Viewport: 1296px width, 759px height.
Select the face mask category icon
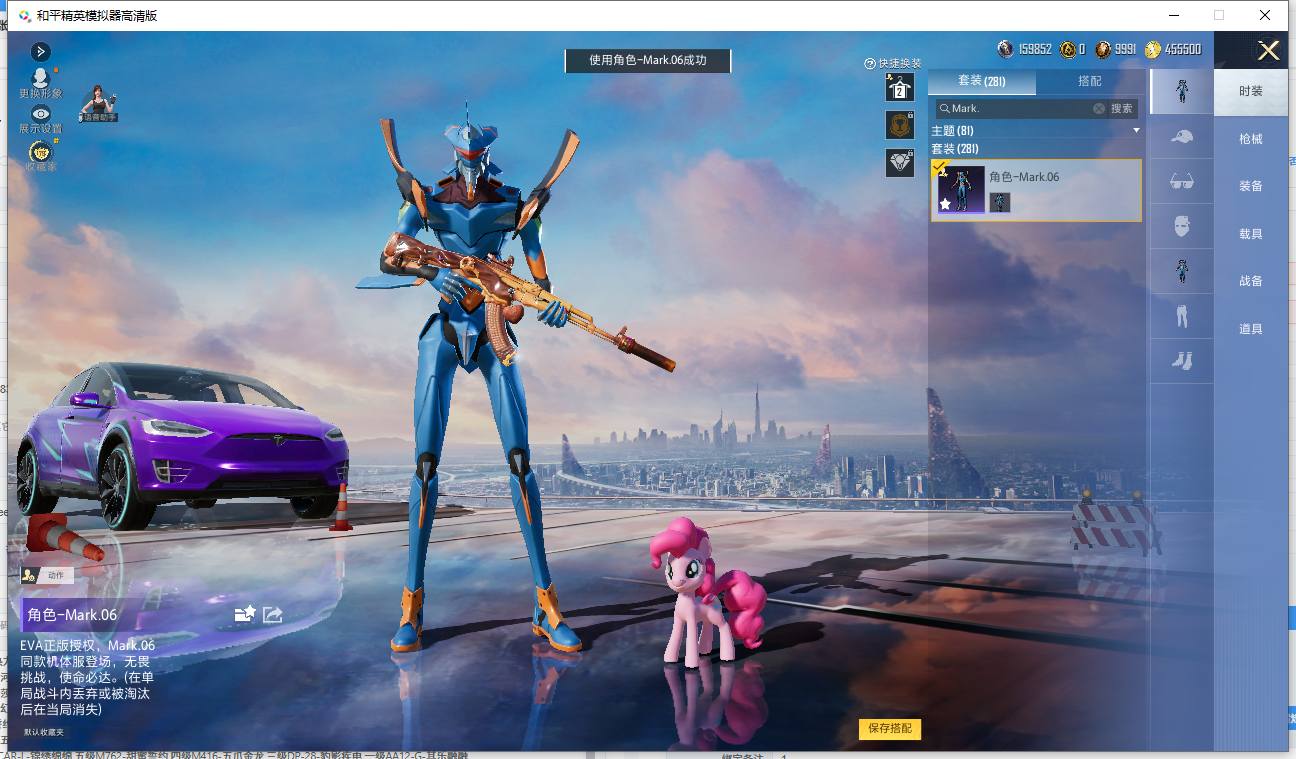[1181, 226]
